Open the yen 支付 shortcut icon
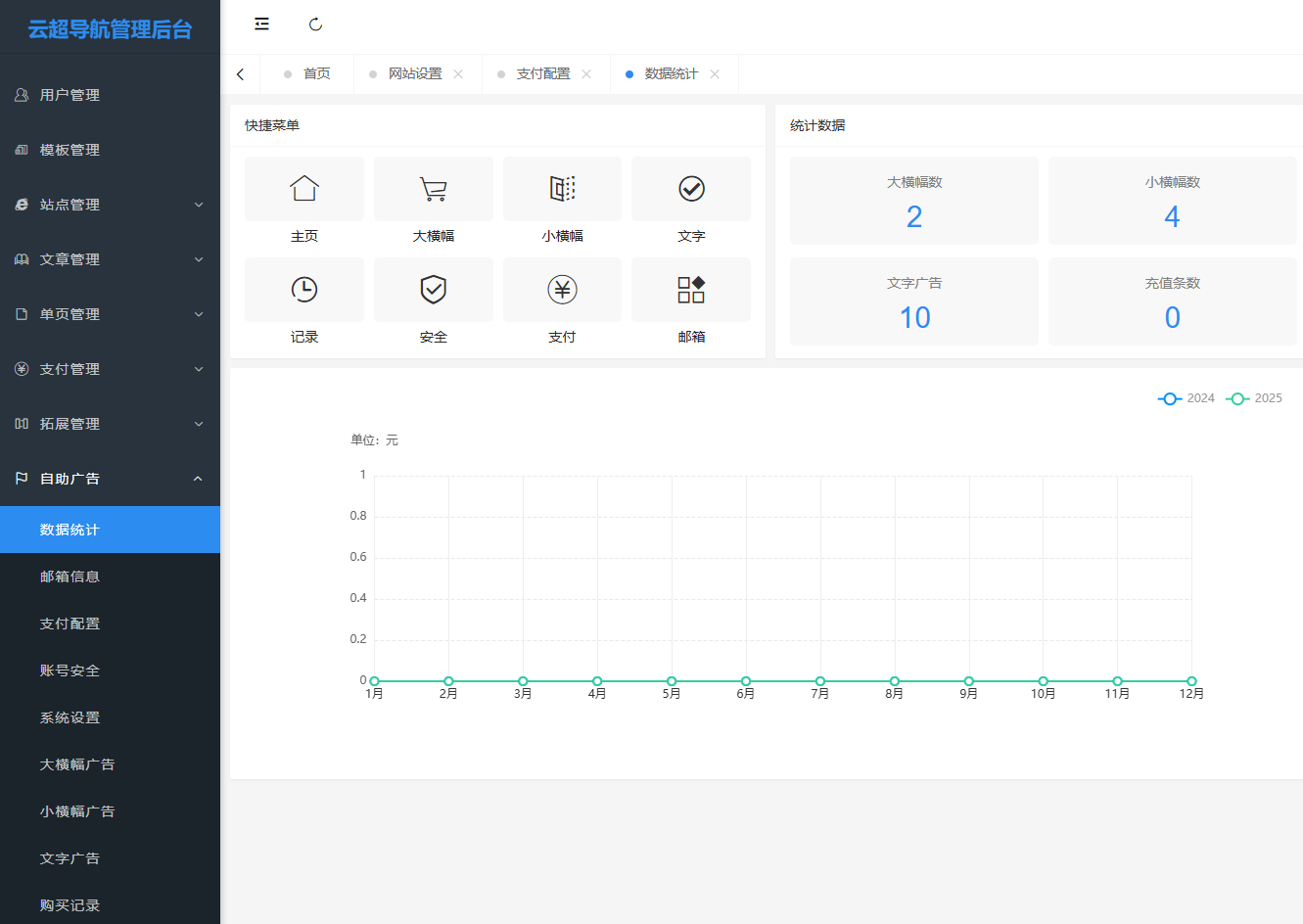The height and width of the screenshot is (924, 1303). point(562,290)
